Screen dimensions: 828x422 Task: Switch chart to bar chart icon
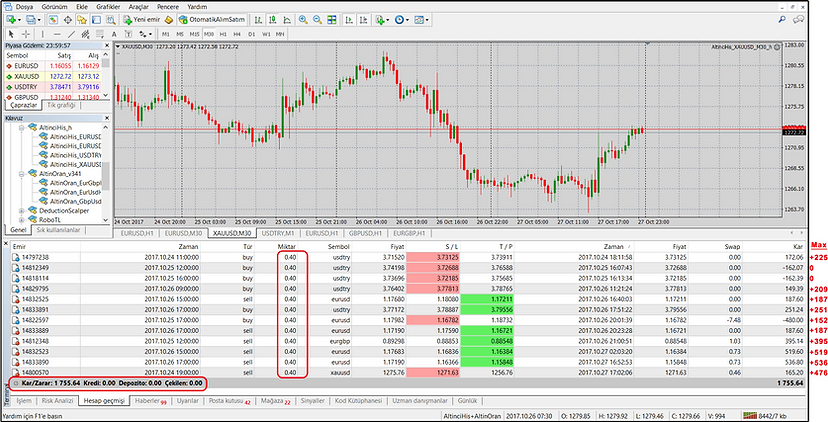[x=258, y=20]
